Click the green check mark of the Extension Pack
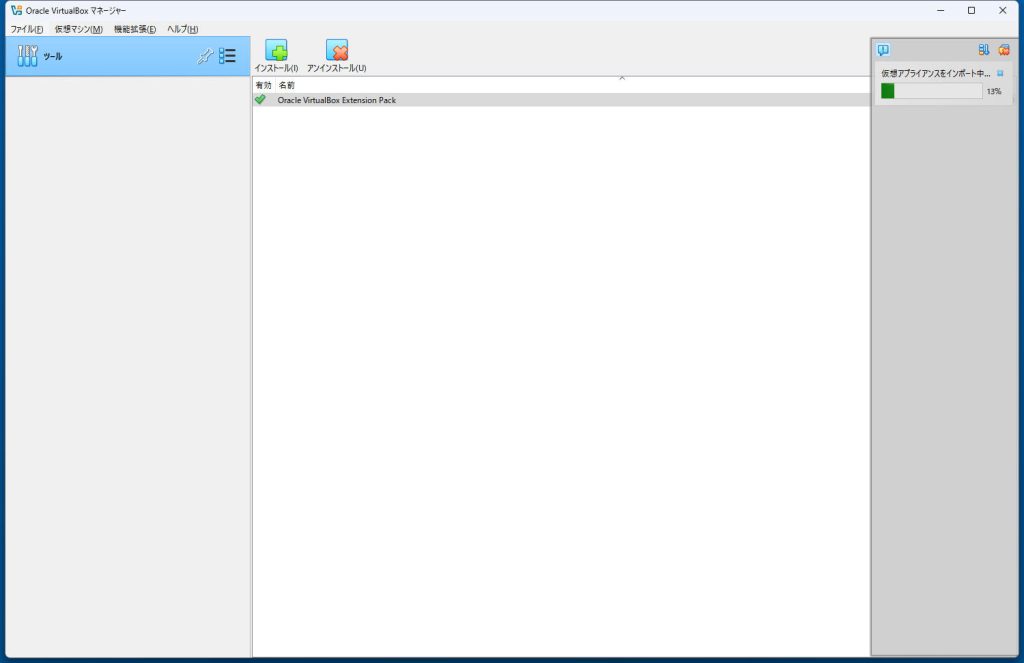The image size is (1024, 663). point(261,100)
